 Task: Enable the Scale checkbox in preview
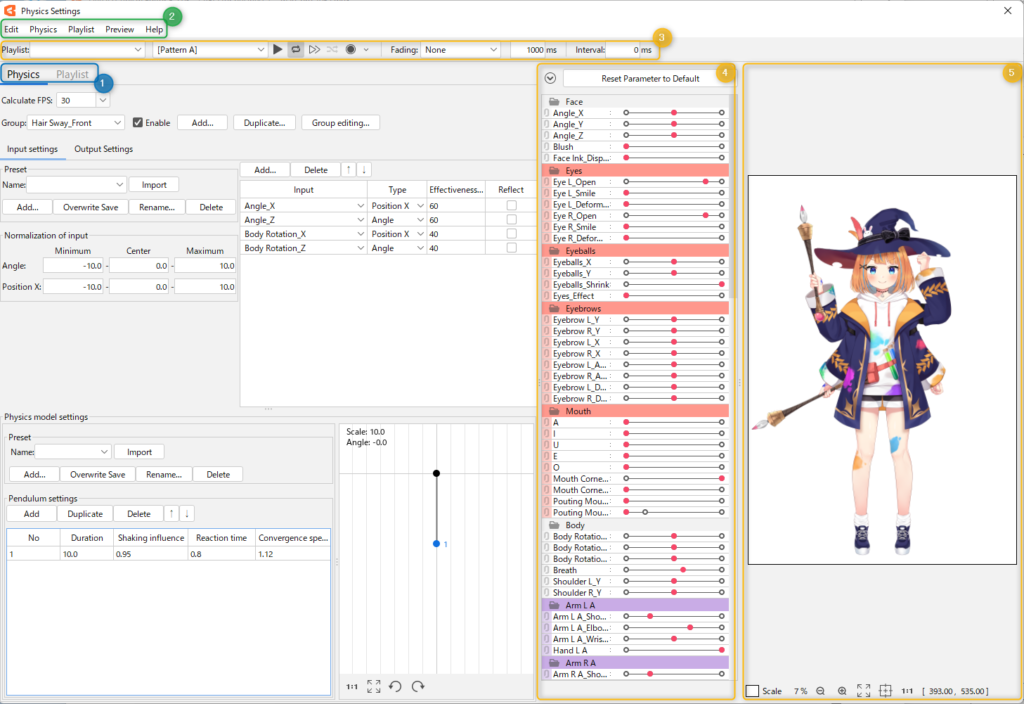click(752, 691)
